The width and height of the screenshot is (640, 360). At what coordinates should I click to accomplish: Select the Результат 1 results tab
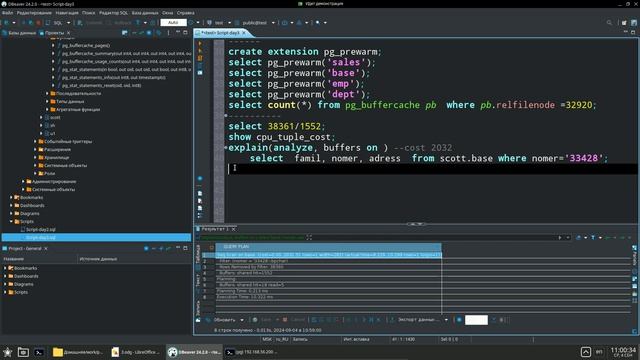(214, 229)
